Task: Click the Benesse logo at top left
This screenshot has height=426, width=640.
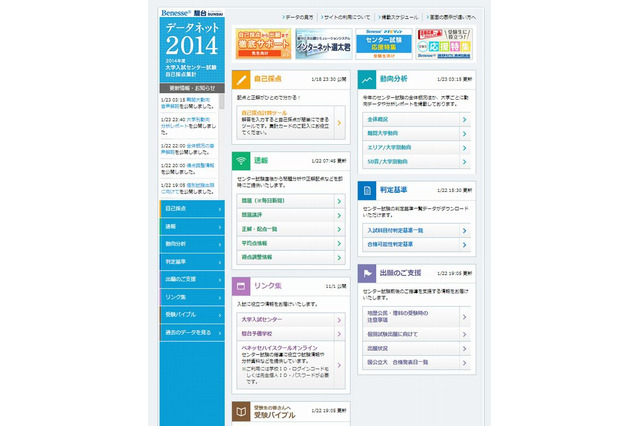Action: [176, 13]
